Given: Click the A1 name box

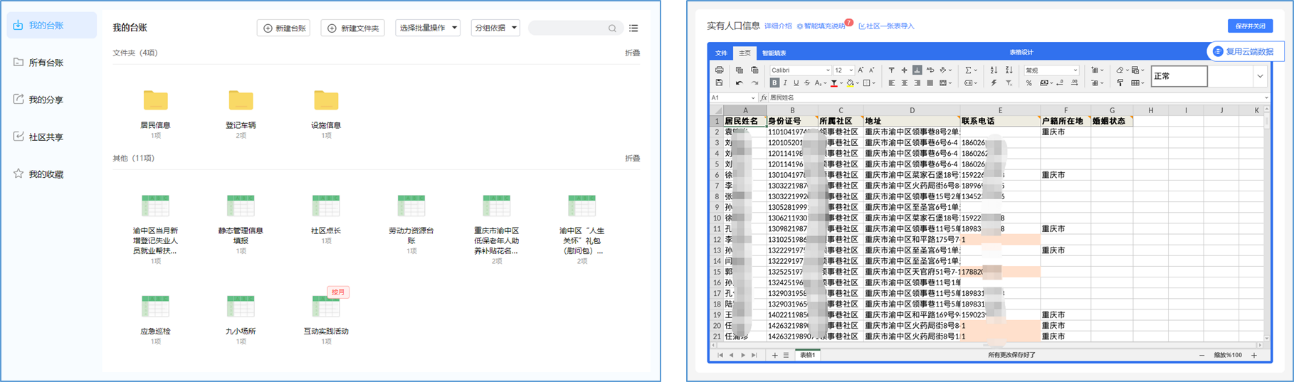Looking at the screenshot, I should pos(733,98).
